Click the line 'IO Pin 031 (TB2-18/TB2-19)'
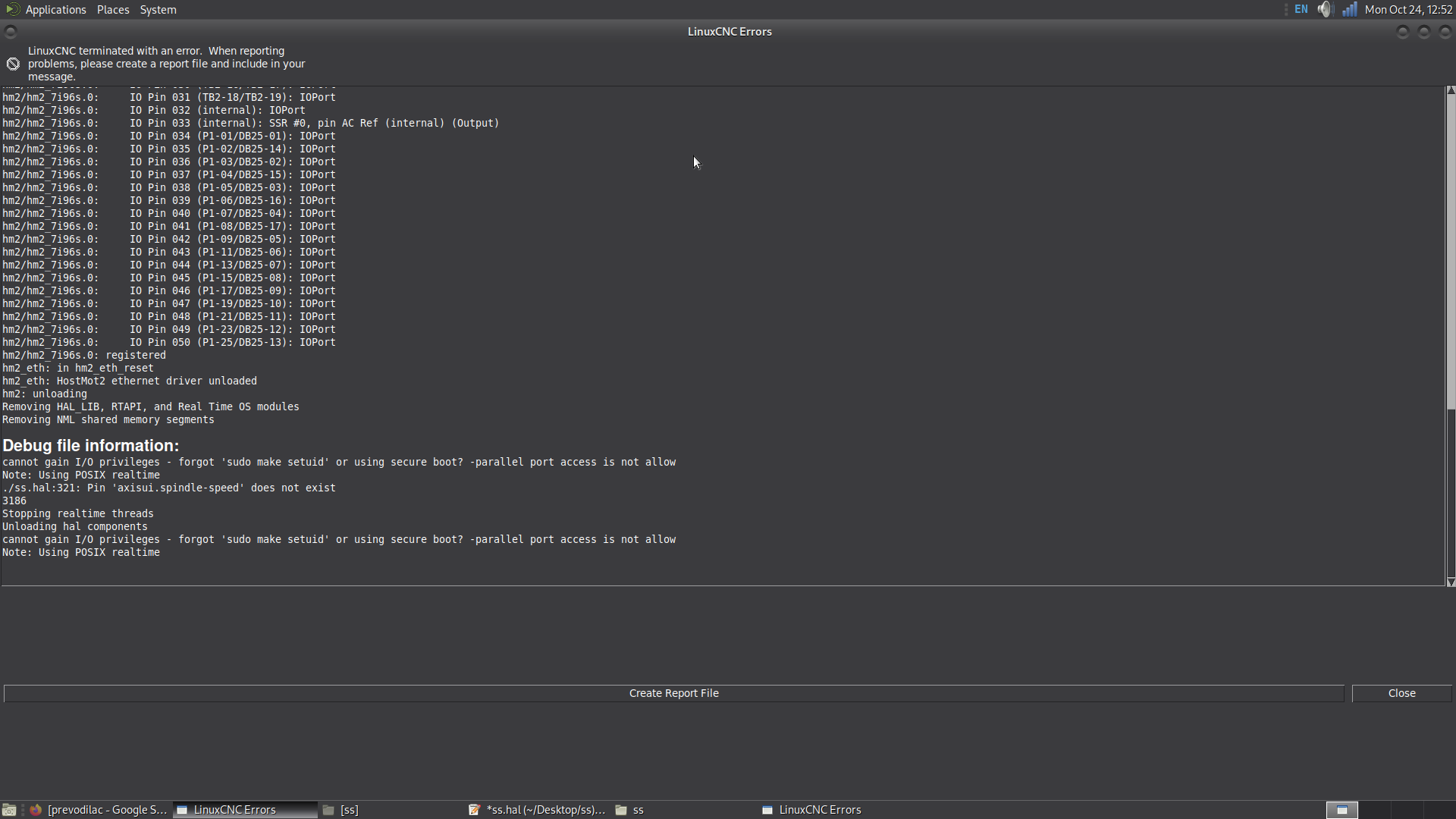Screen dimensions: 1456x819 (169, 97)
